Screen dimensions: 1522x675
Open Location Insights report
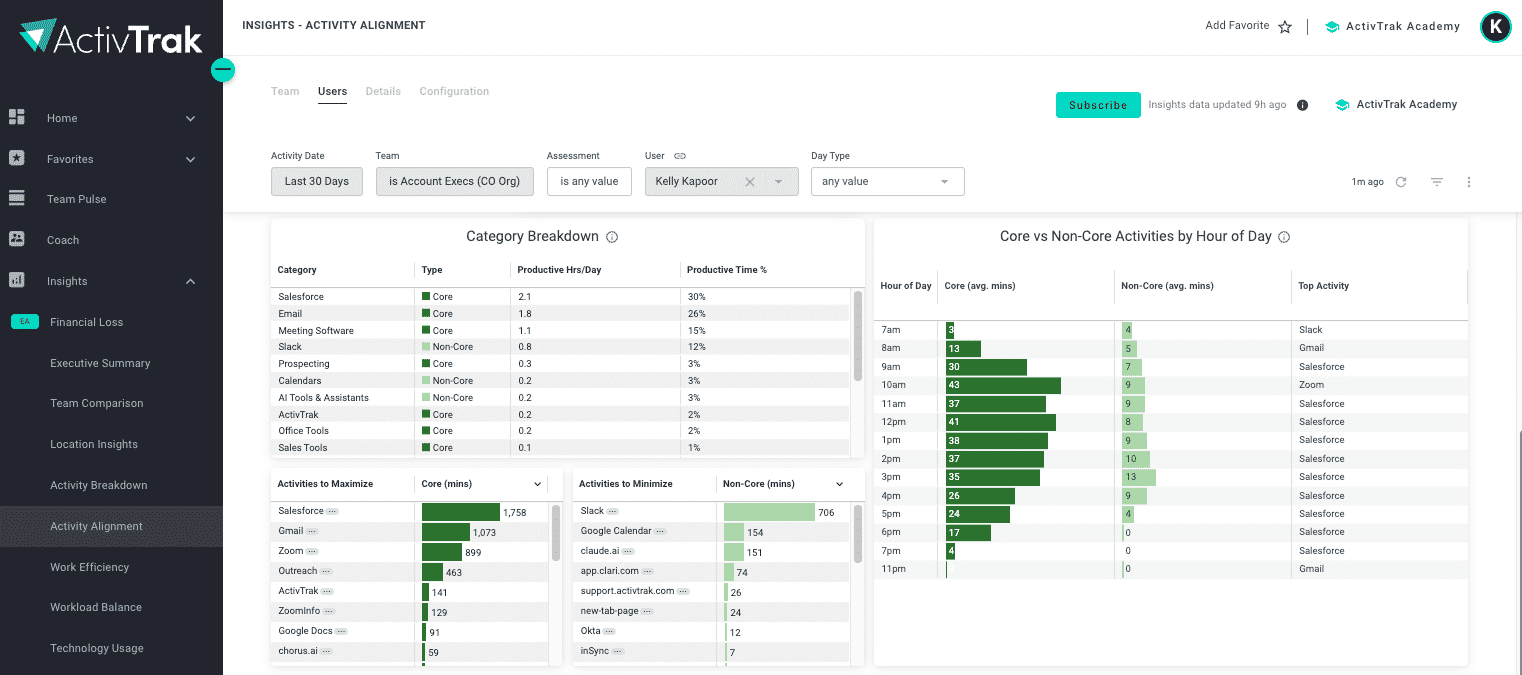coord(94,444)
